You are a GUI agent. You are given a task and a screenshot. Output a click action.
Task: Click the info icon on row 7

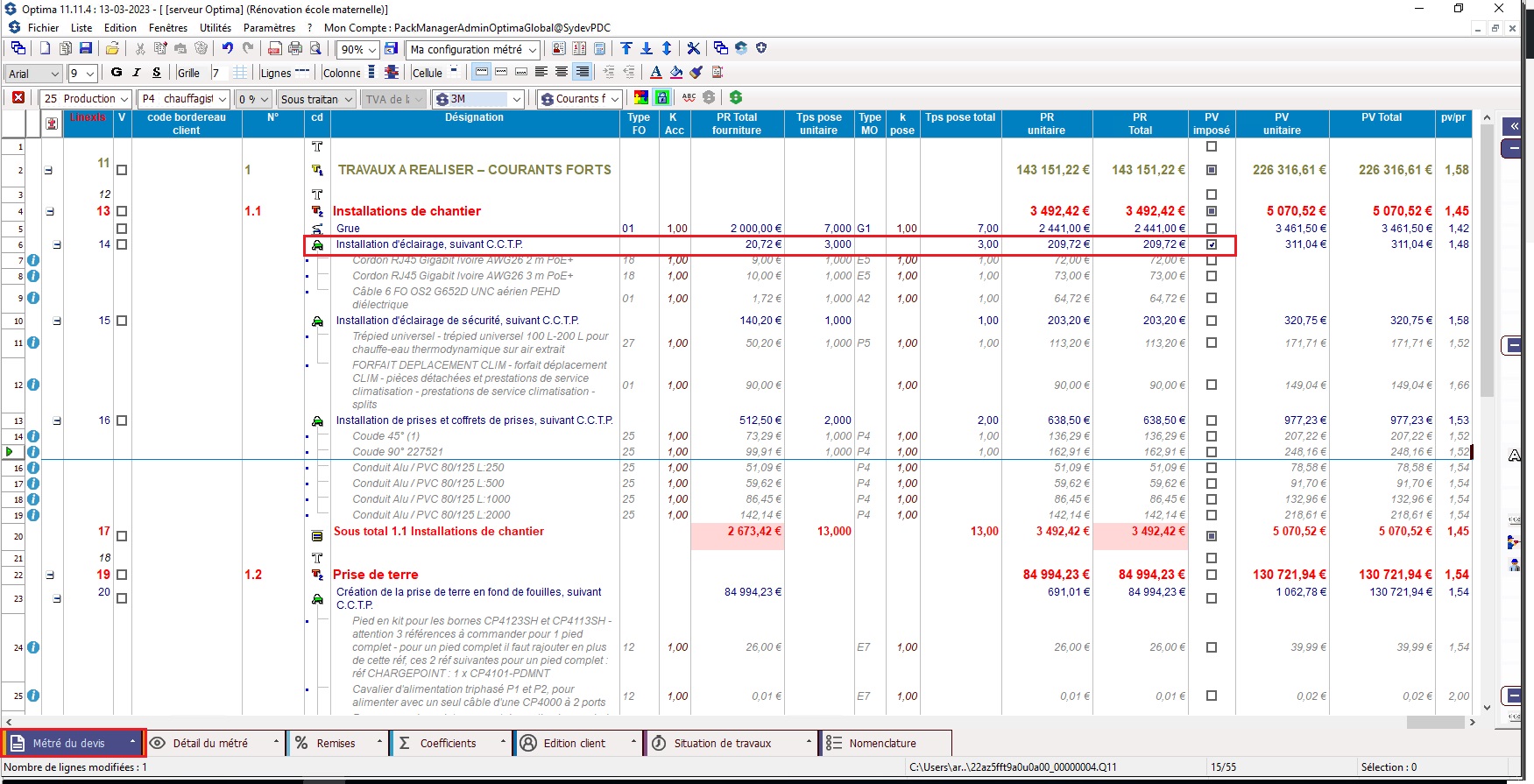(x=33, y=260)
